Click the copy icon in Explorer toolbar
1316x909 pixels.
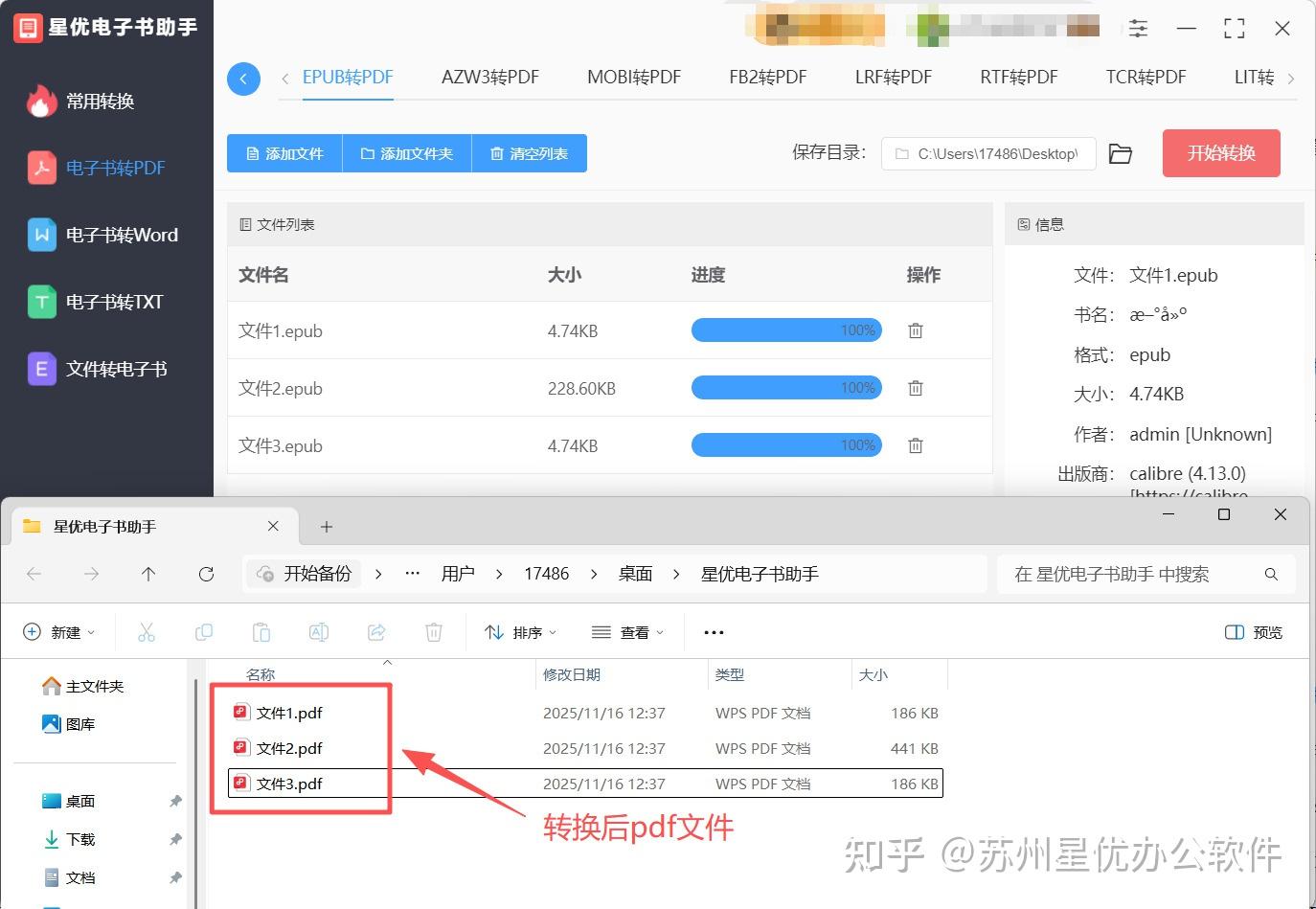point(203,631)
